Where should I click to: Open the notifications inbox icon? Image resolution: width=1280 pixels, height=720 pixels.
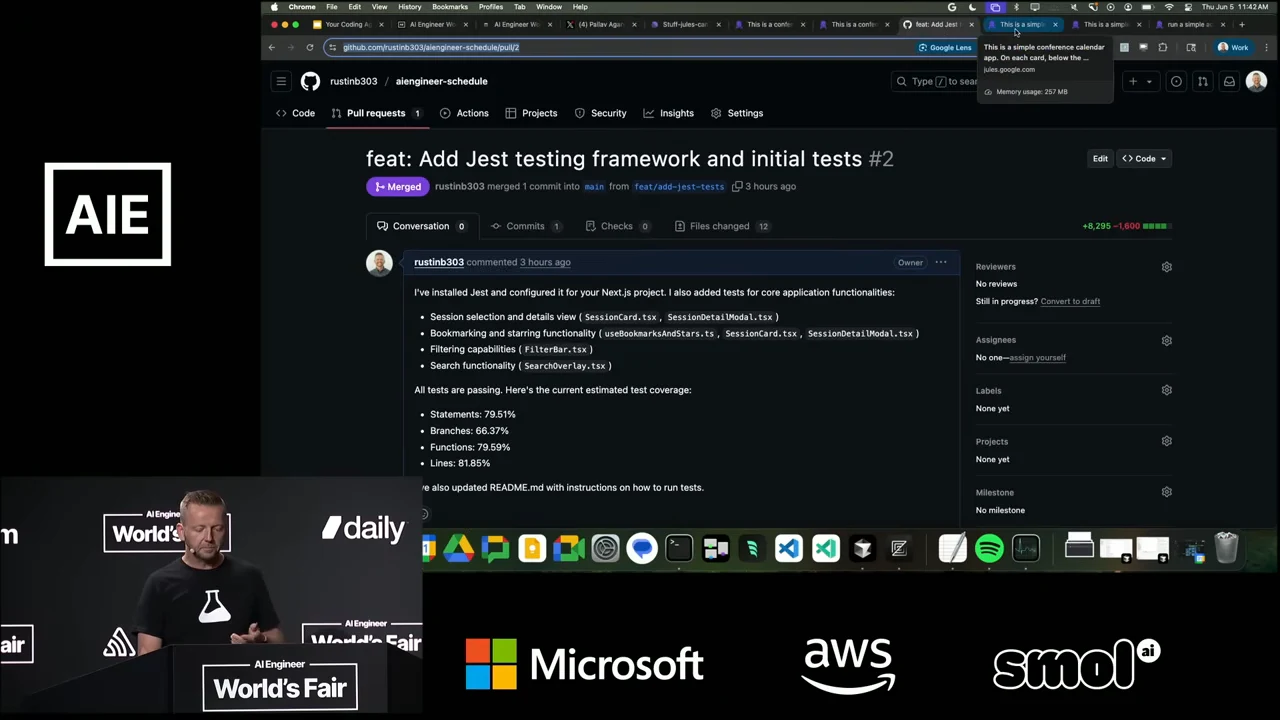coord(1229,81)
